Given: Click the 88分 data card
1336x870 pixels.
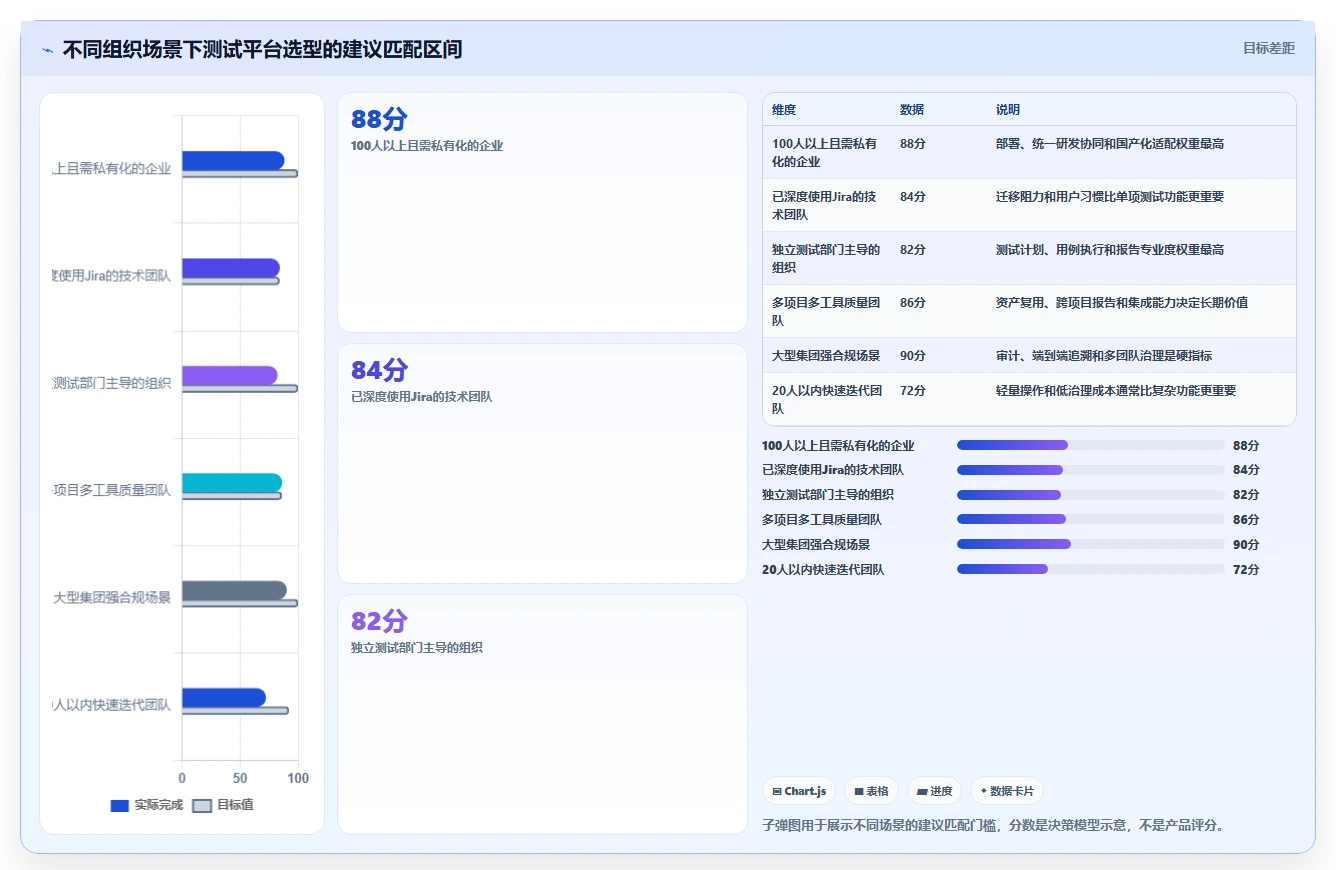Looking at the screenshot, I should click(543, 212).
